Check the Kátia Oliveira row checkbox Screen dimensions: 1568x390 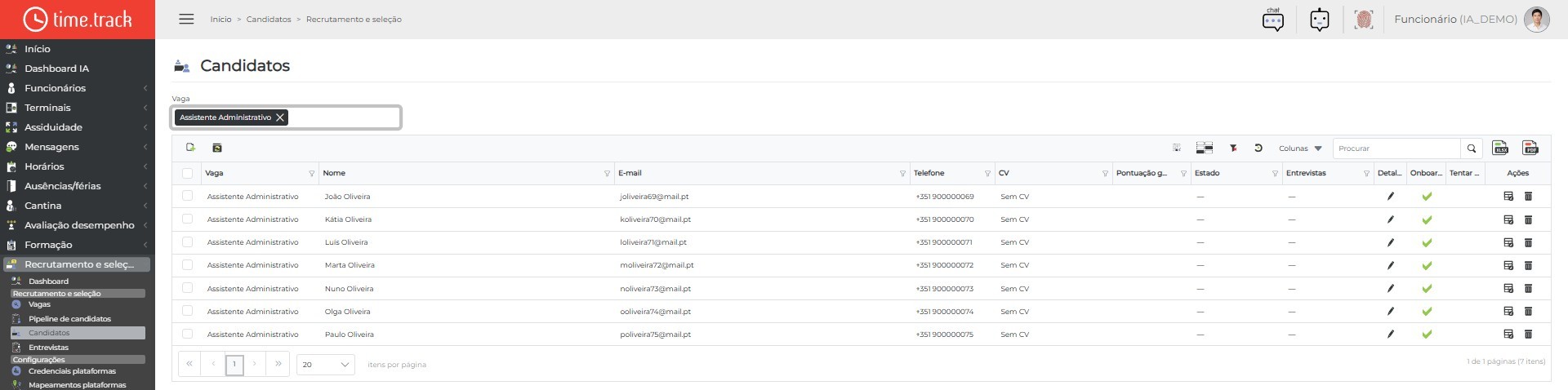pos(188,219)
